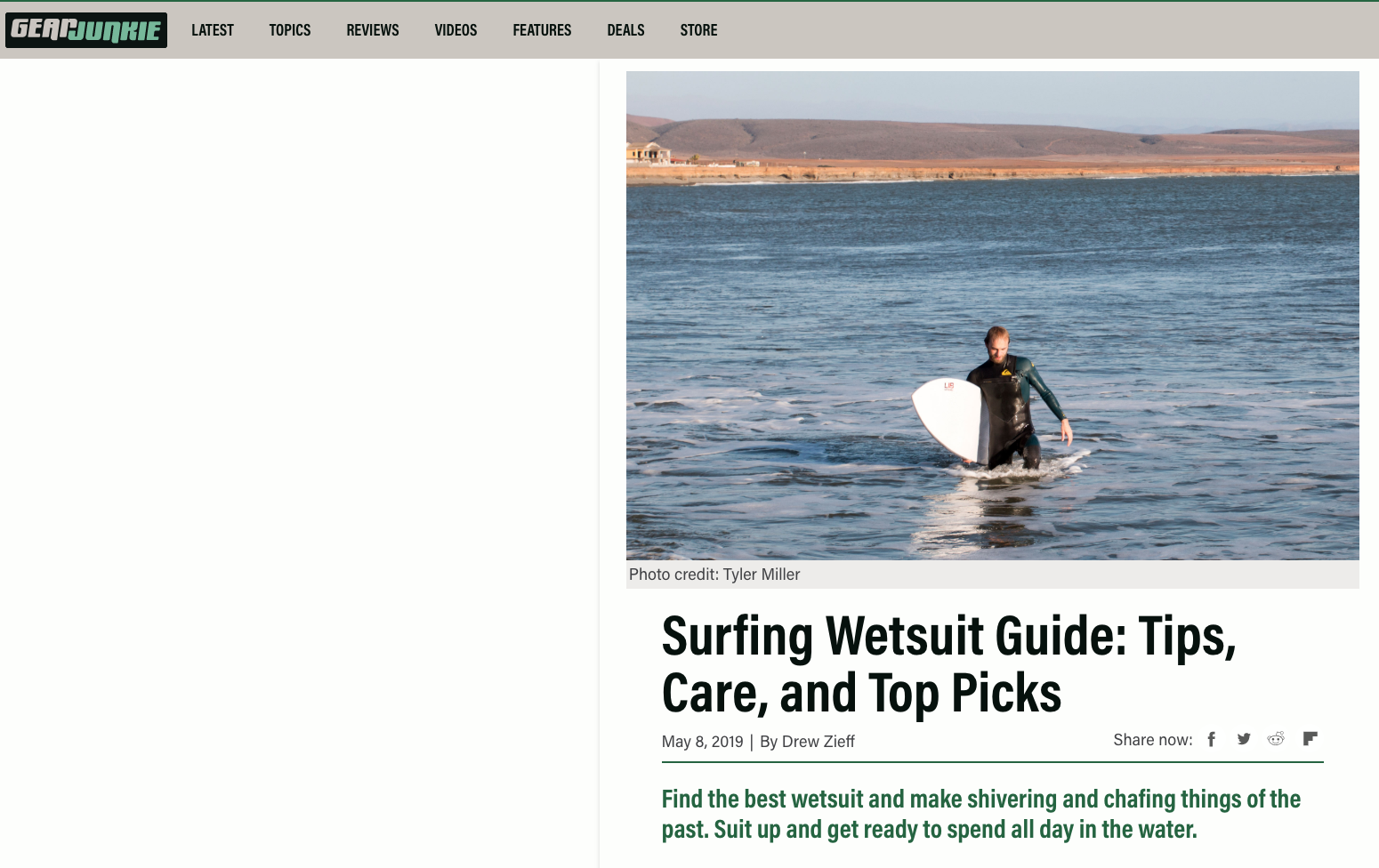Click the empty left sidebar panel
Image resolution: width=1379 pixels, height=868 pixels.
[x=299, y=462]
